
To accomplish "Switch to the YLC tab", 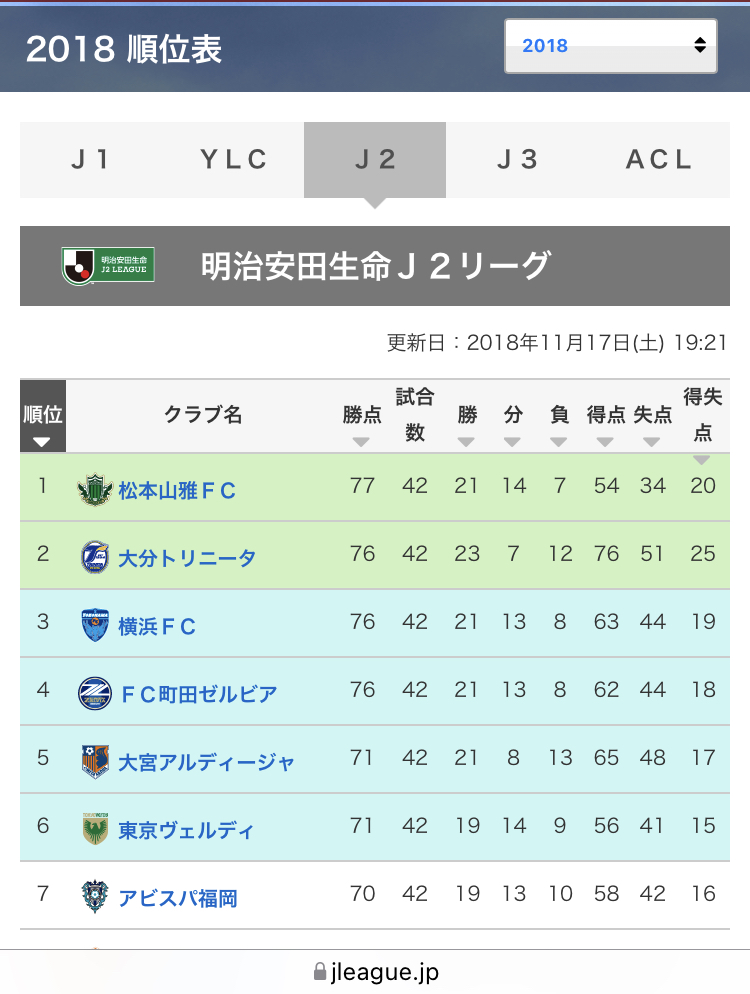I will pyautogui.click(x=234, y=160).
